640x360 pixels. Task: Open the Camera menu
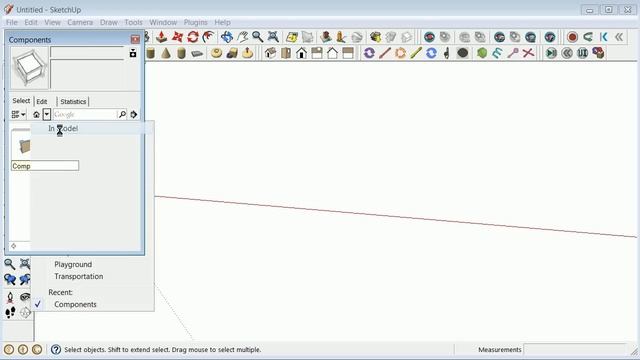coord(80,22)
